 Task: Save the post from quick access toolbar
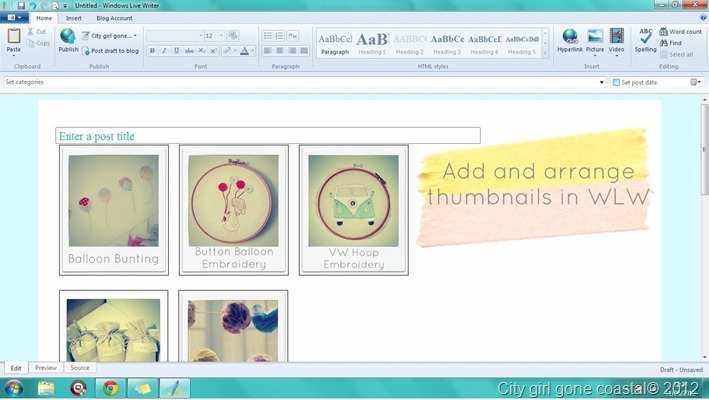(x=21, y=5)
